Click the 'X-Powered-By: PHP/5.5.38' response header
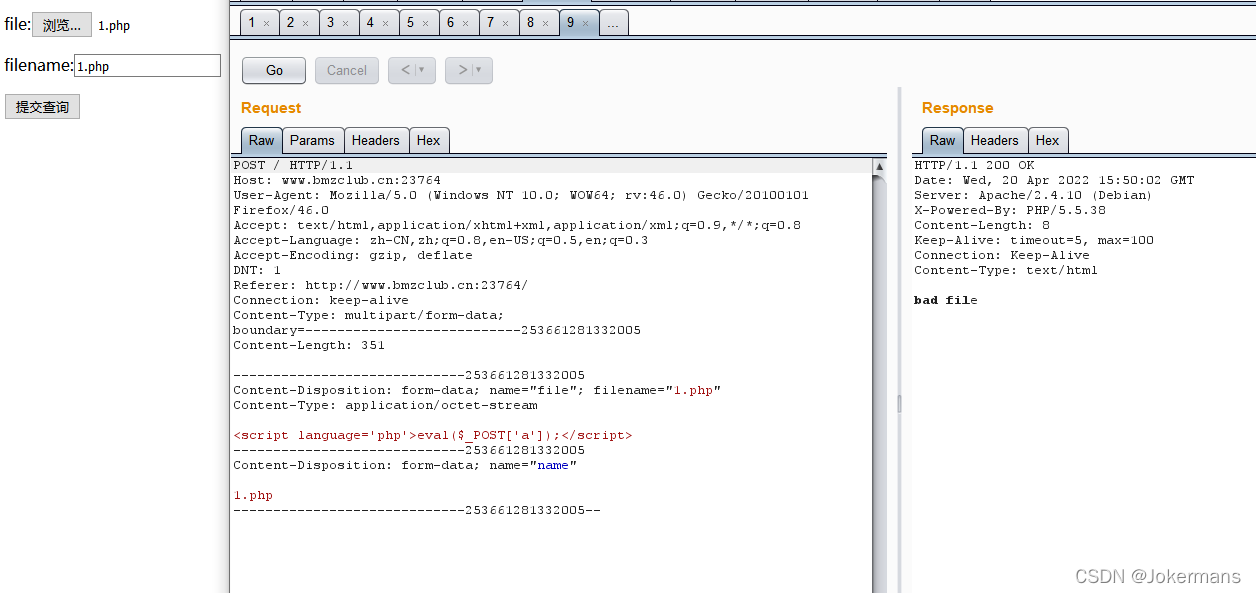This screenshot has height=593, width=1256. coord(1010,210)
